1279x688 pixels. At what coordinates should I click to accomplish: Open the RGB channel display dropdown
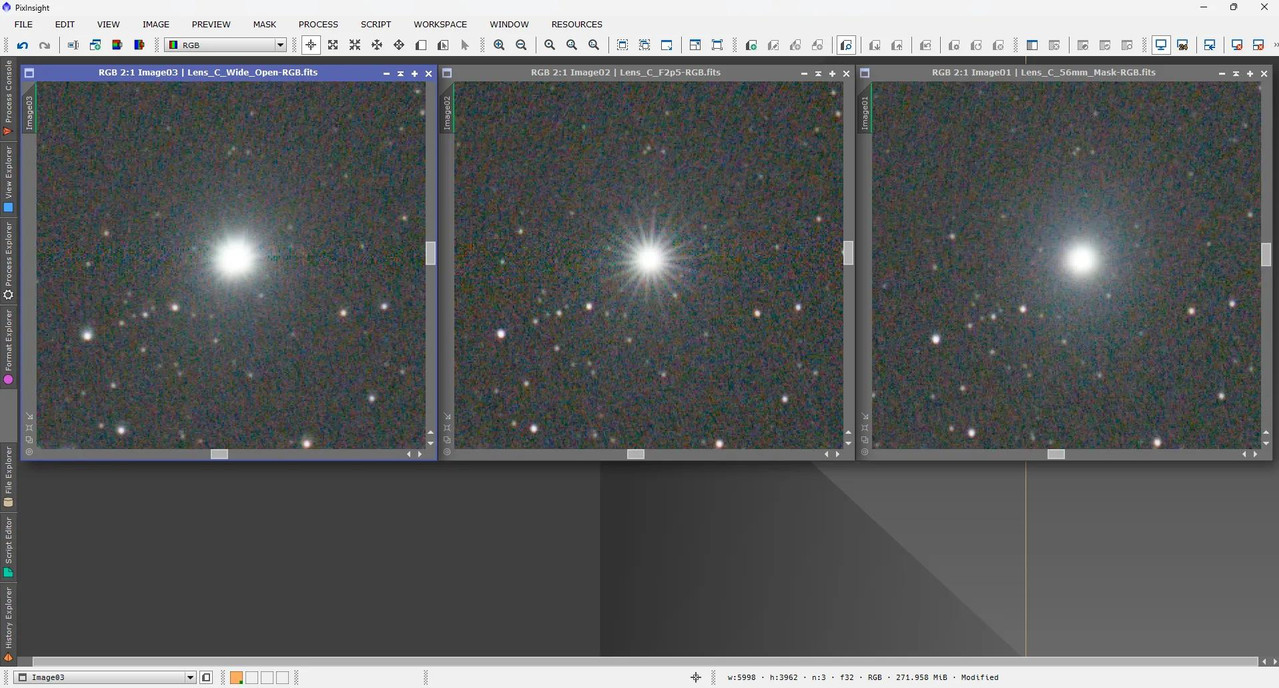[x=226, y=45]
